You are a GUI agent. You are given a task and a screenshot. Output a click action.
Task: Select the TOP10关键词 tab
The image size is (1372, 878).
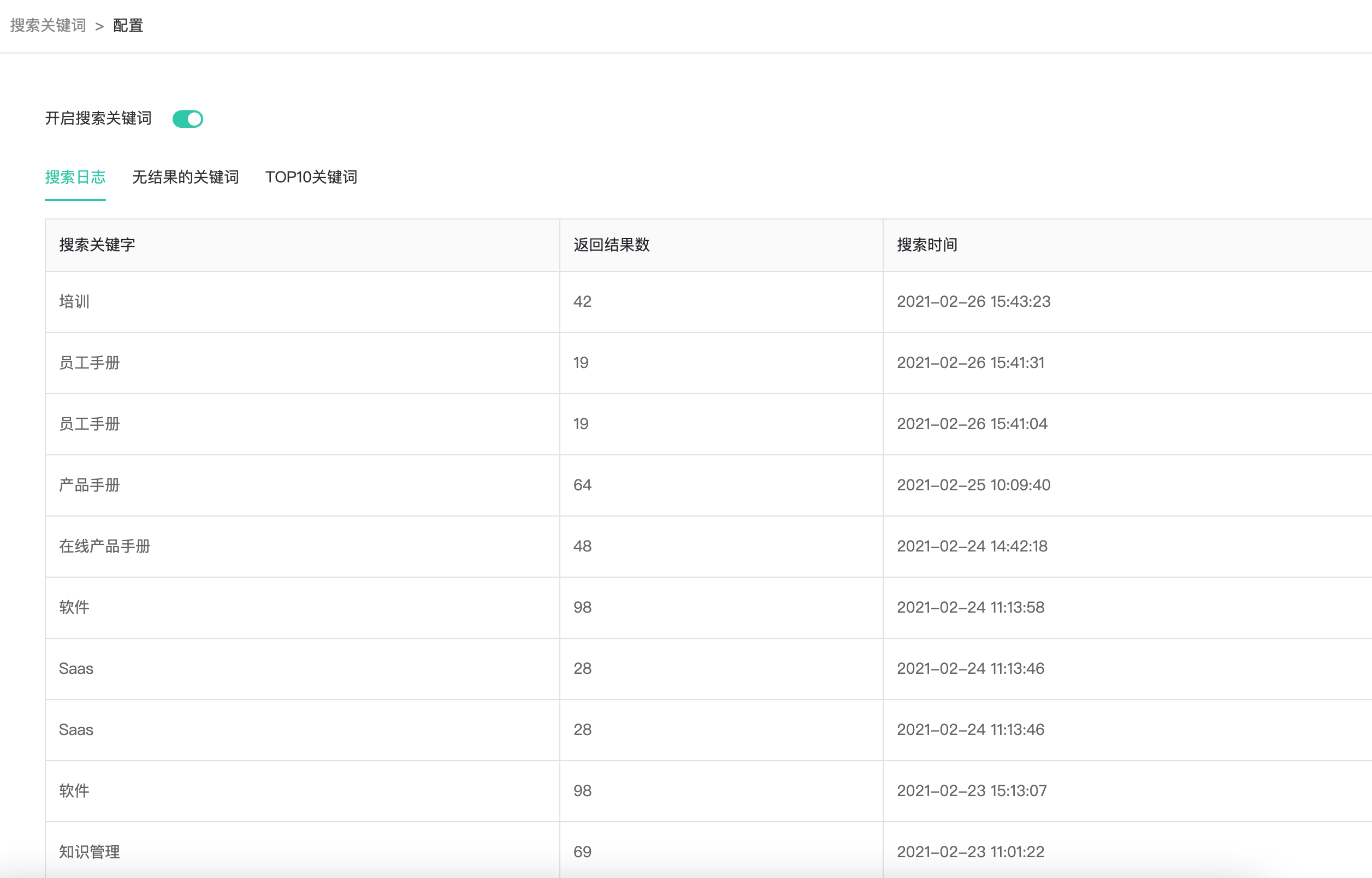tap(311, 177)
